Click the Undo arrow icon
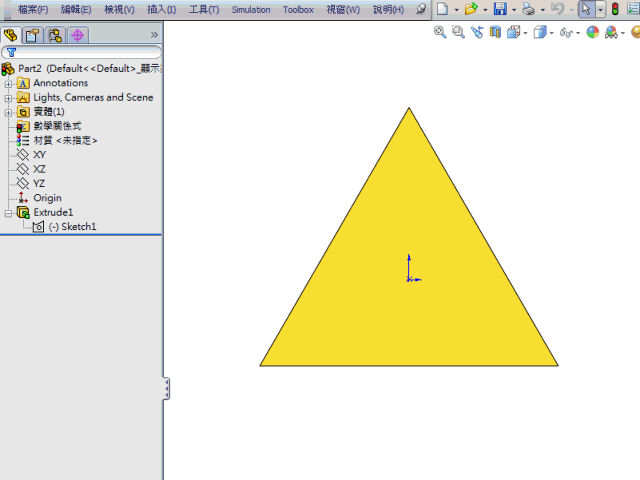 [x=558, y=9]
